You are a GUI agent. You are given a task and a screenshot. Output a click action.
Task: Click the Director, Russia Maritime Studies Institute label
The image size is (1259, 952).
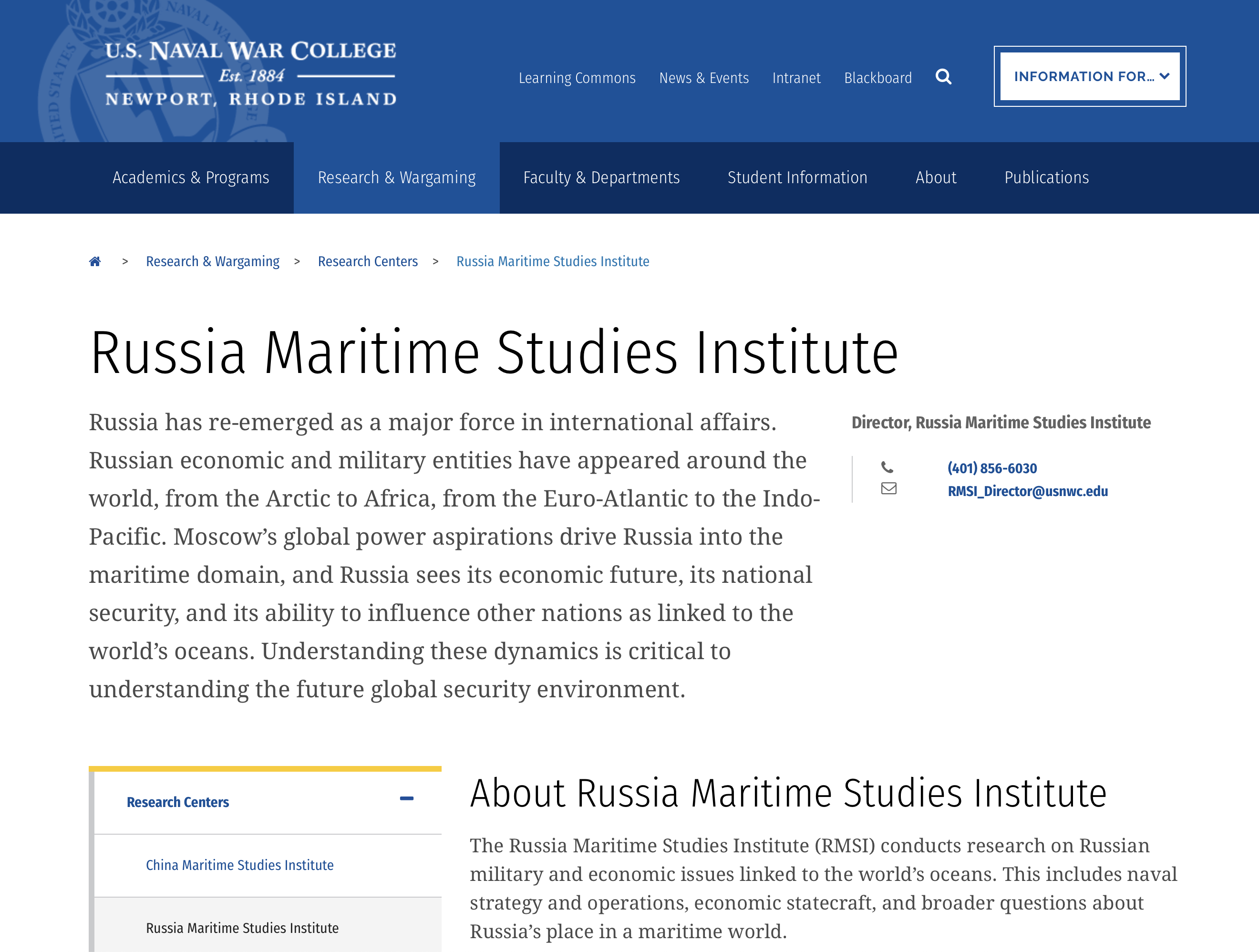point(1001,423)
